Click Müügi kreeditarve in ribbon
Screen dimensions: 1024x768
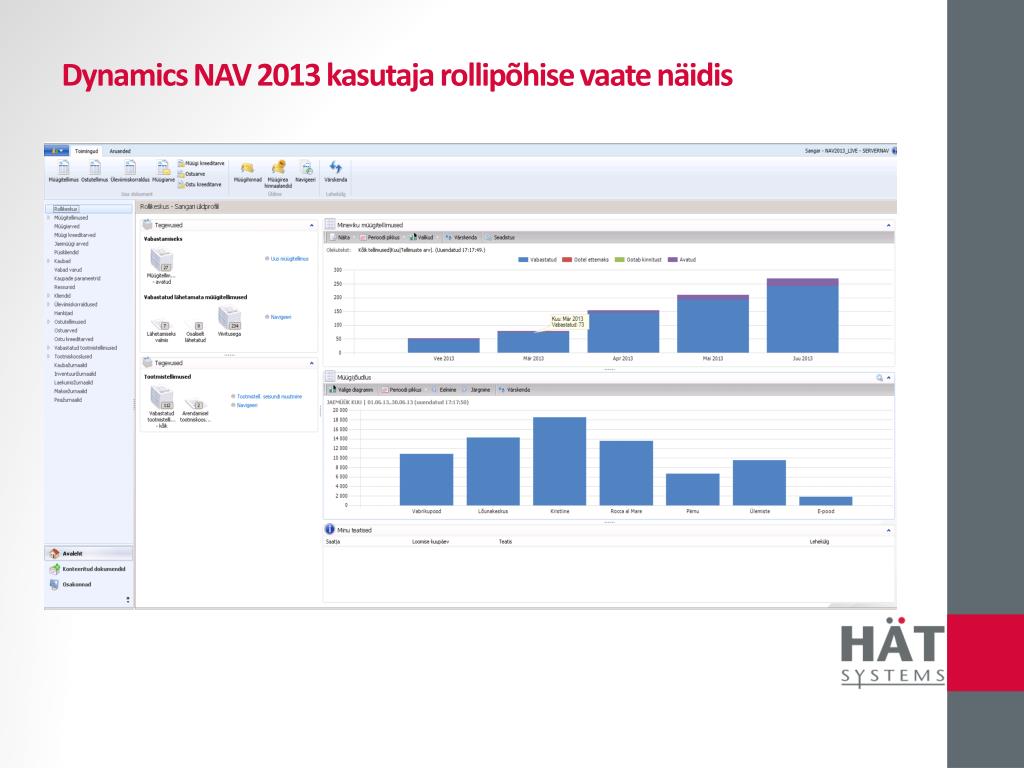click(x=201, y=163)
